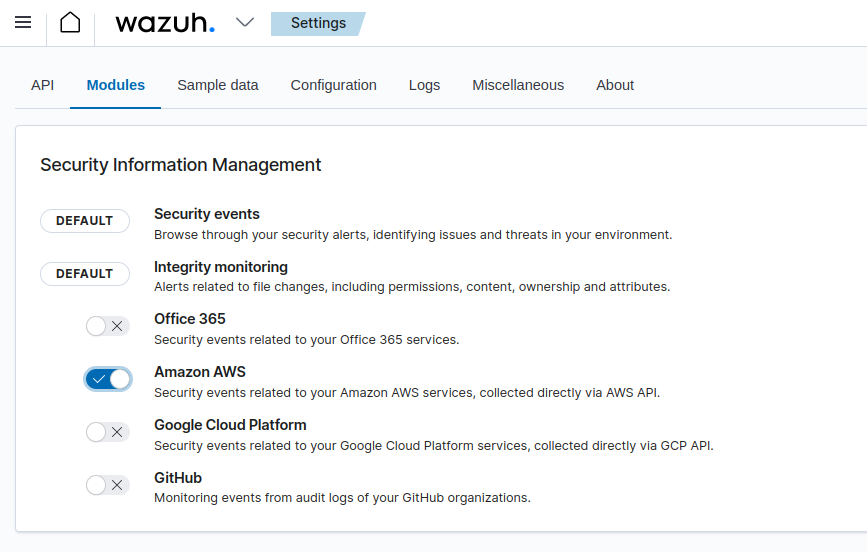867x552 pixels.
Task: Go to the About tab
Action: 615,85
